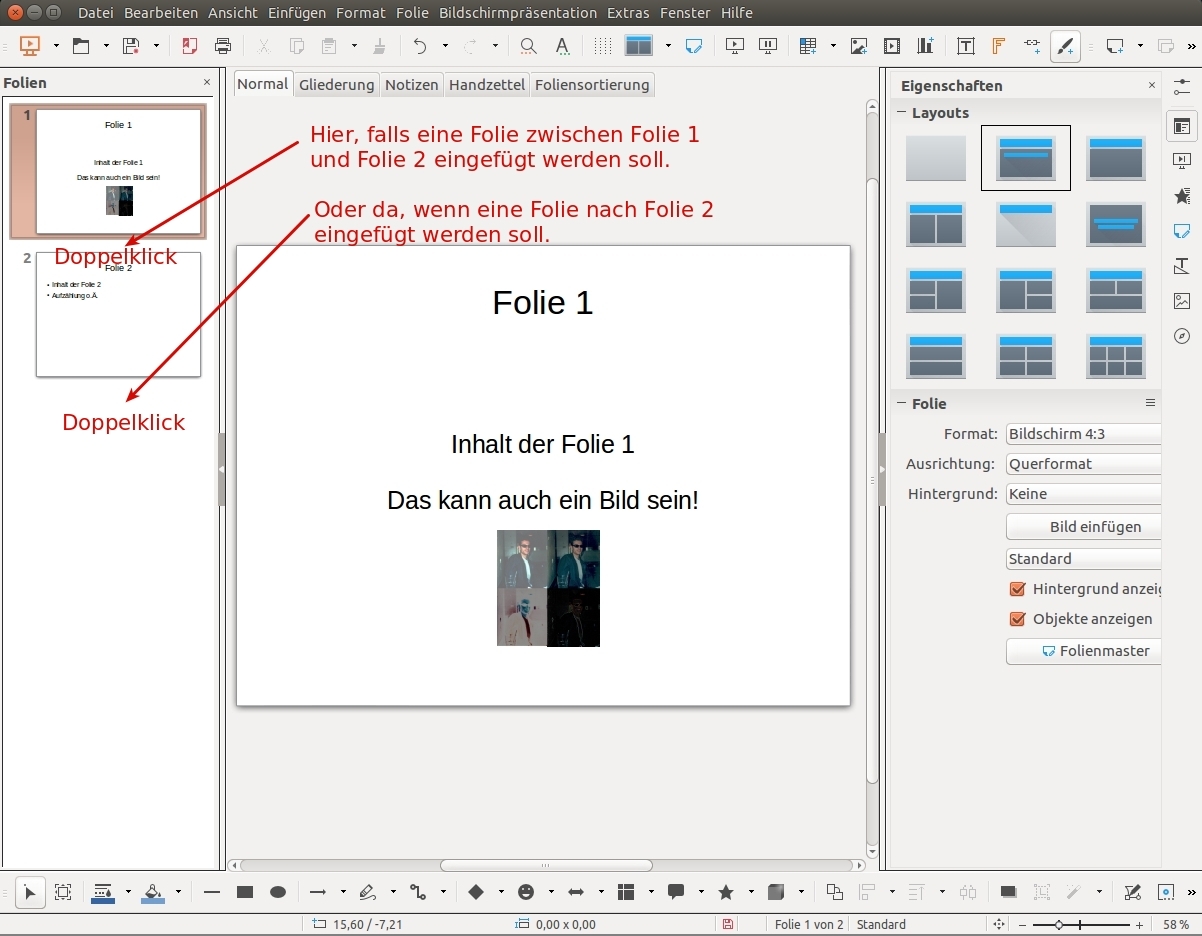The height and width of the screenshot is (936, 1202).
Task: Open the Format dropdown Bildschirm 4:3
Action: point(1083,434)
